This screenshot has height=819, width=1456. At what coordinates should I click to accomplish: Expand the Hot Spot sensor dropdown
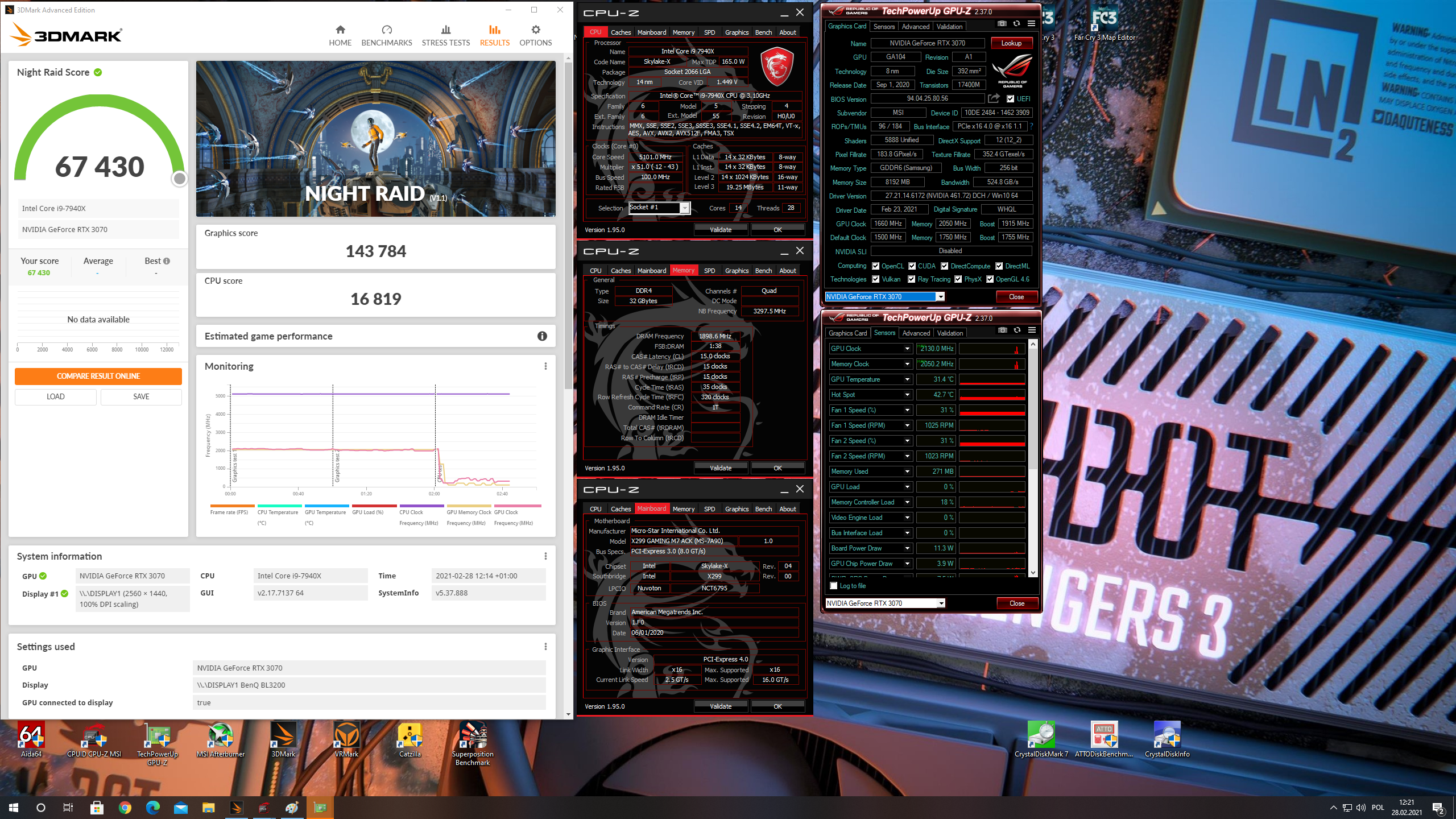tap(907, 395)
